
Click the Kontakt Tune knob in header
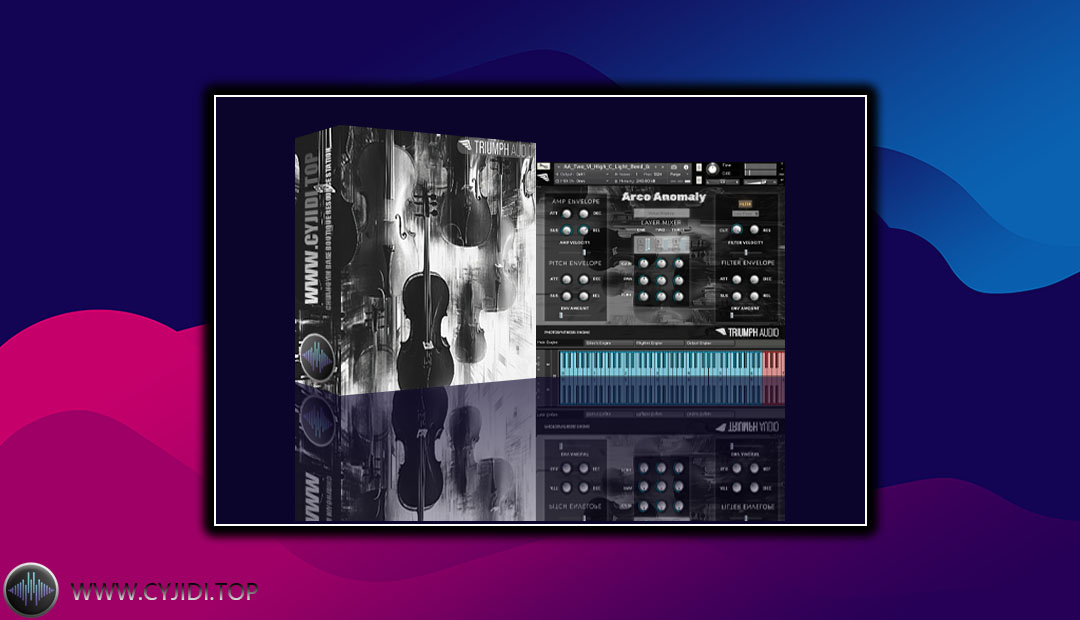point(712,169)
